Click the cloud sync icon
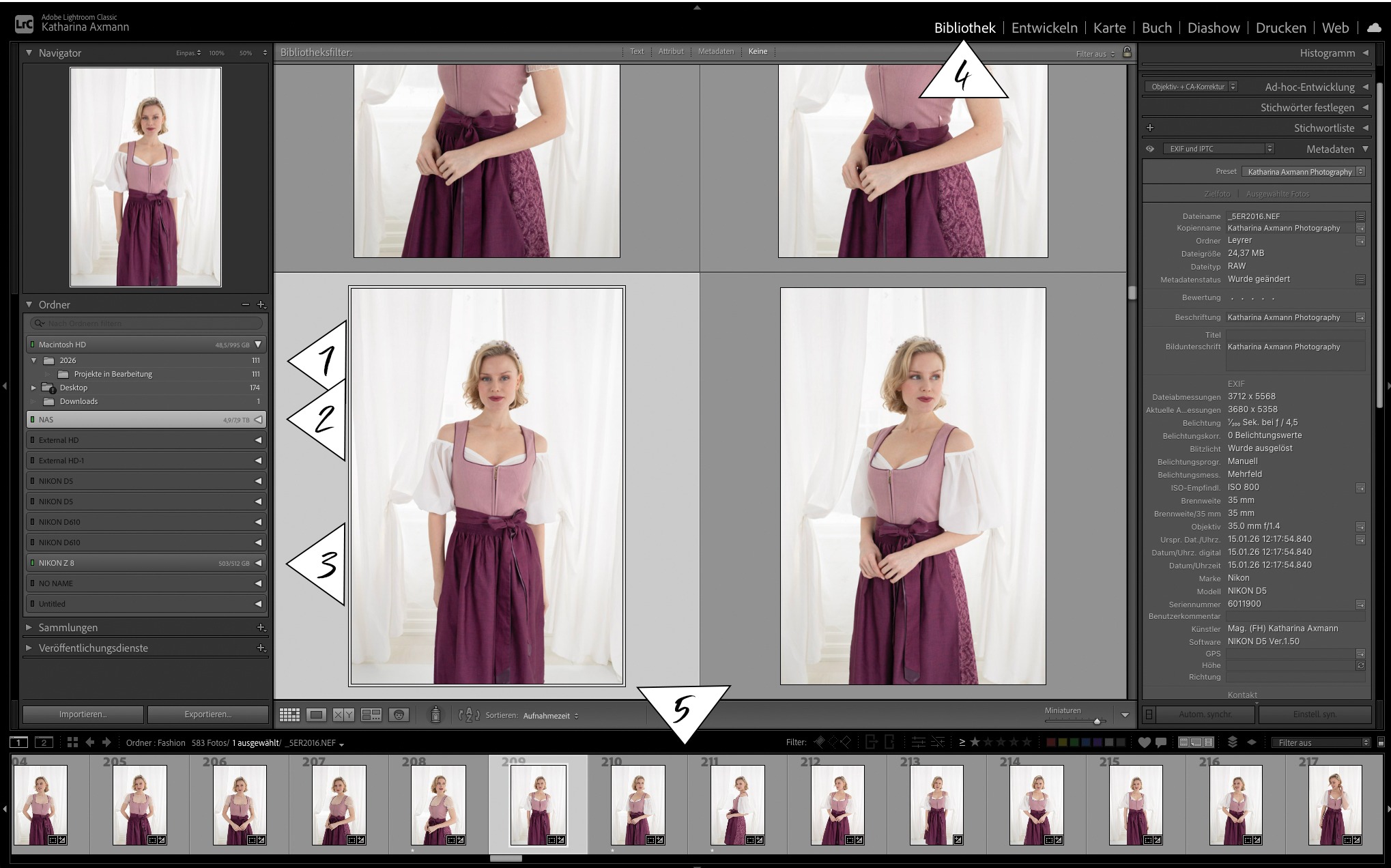This screenshot has width=1391, height=868. (1374, 27)
